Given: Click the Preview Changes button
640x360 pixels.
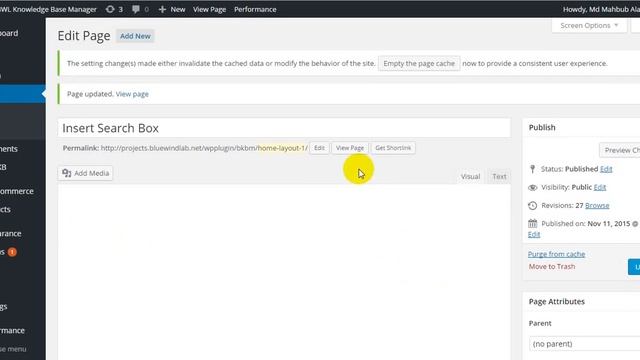Looking at the screenshot, I should (x=620, y=150).
